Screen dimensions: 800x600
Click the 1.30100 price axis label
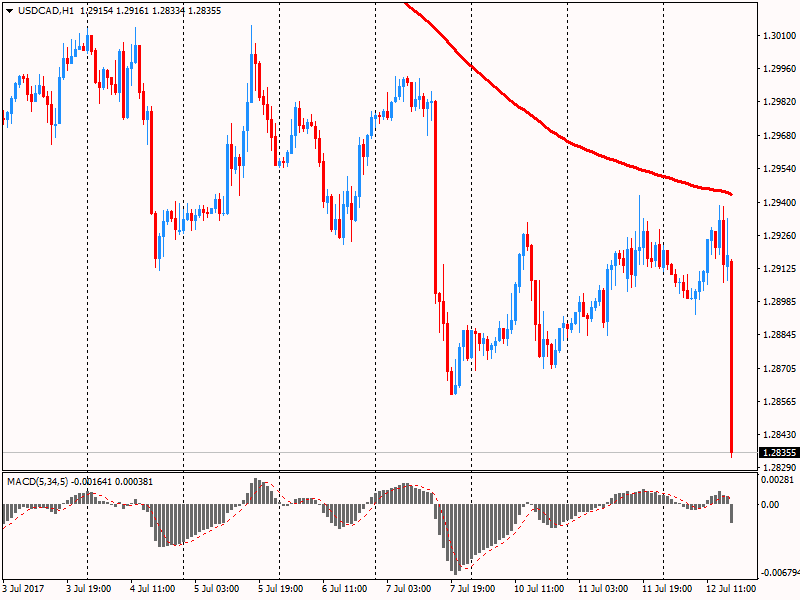[x=779, y=36]
